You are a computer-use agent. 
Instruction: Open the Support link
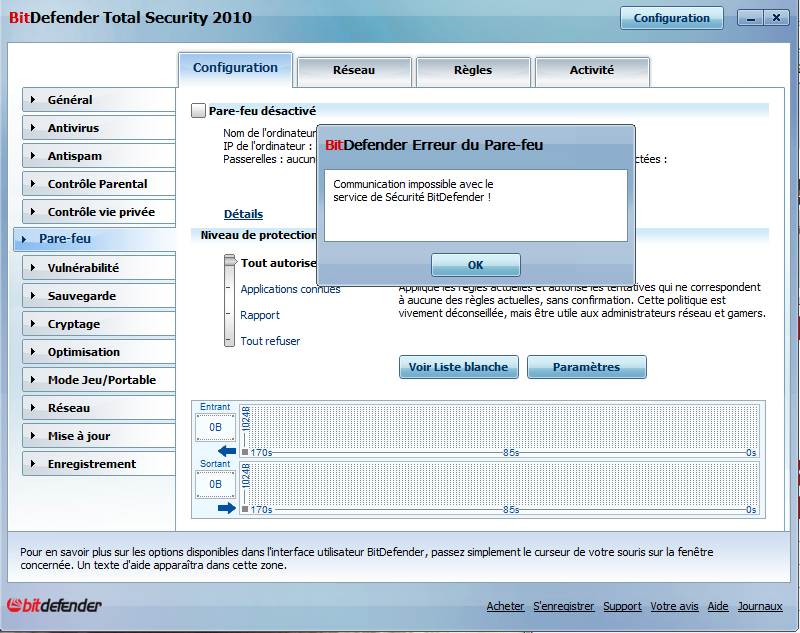(622, 606)
